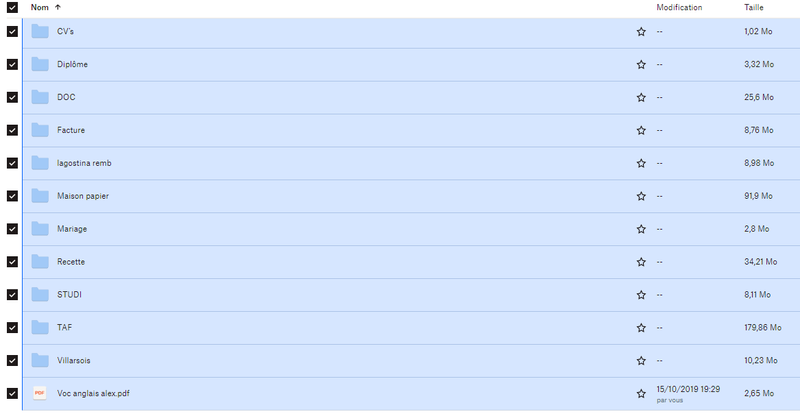Mark Maison papier folder as starred
800x418 pixels.
pos(641,196)
